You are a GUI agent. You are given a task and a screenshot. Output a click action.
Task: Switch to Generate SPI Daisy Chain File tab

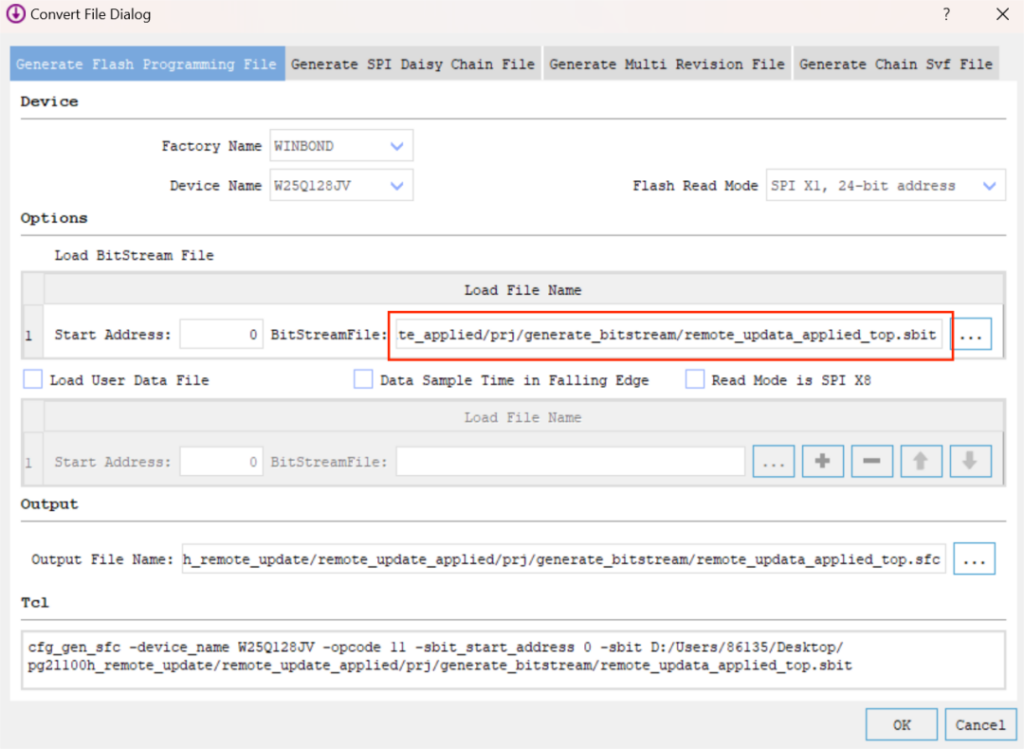tap(413, 64)
